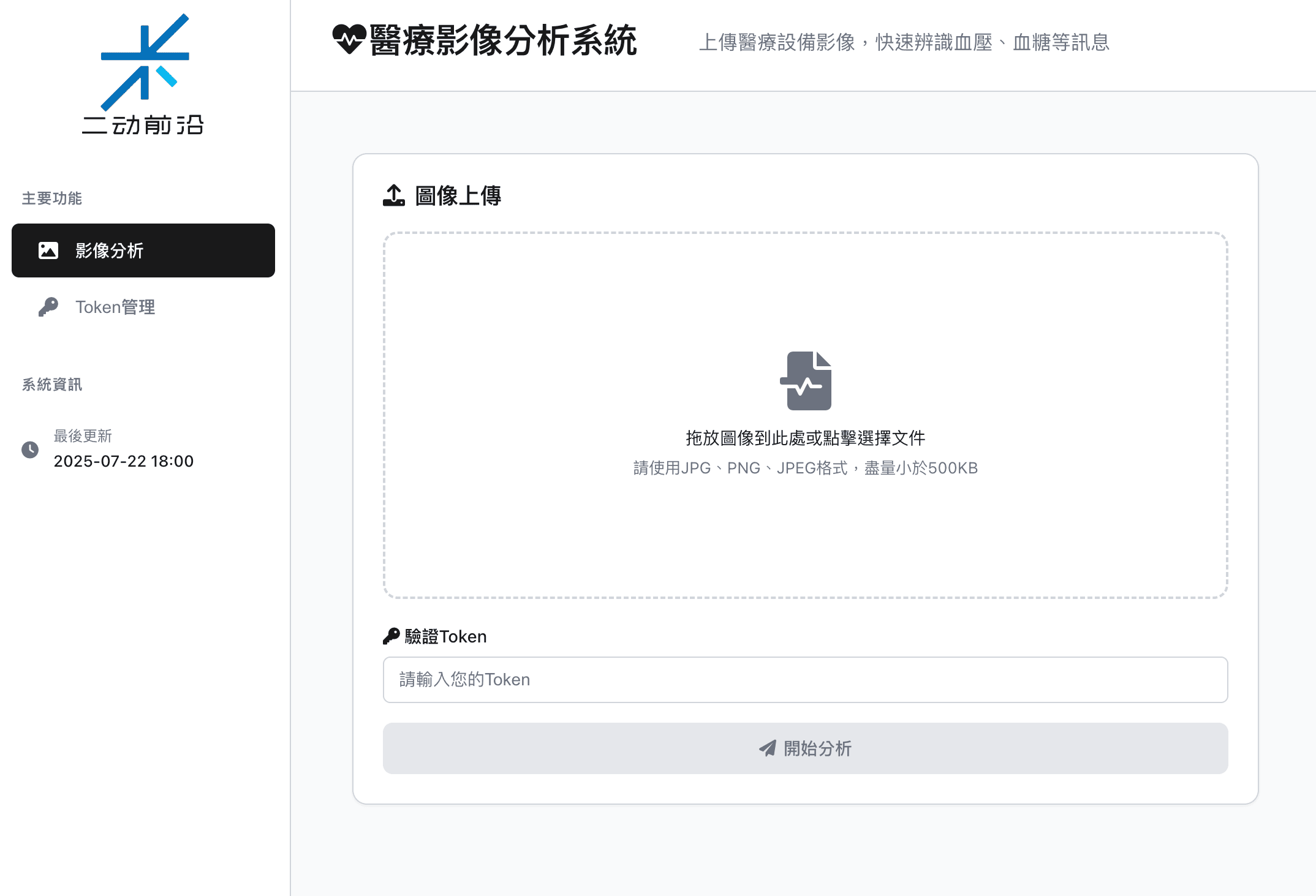Click the key icon next to Token管理
This screenshot has height=896, width=1316.
(48, 307)
